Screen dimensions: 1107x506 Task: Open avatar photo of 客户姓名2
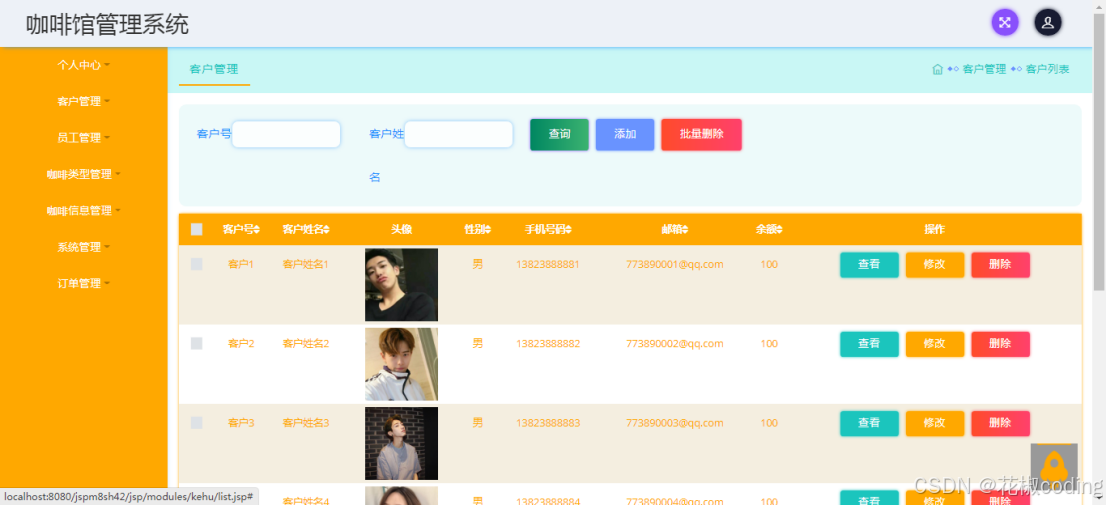click(x=401, y=364)
